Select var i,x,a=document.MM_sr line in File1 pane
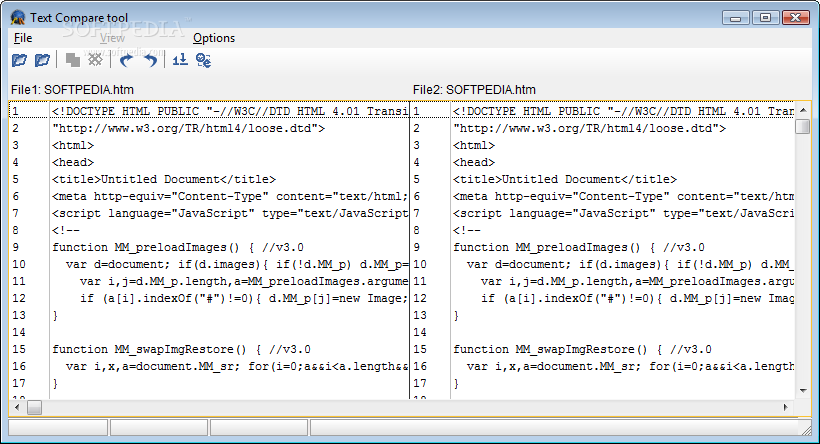Screen dimensions: 820x444 pyautogui.click(x=236, y=366)
